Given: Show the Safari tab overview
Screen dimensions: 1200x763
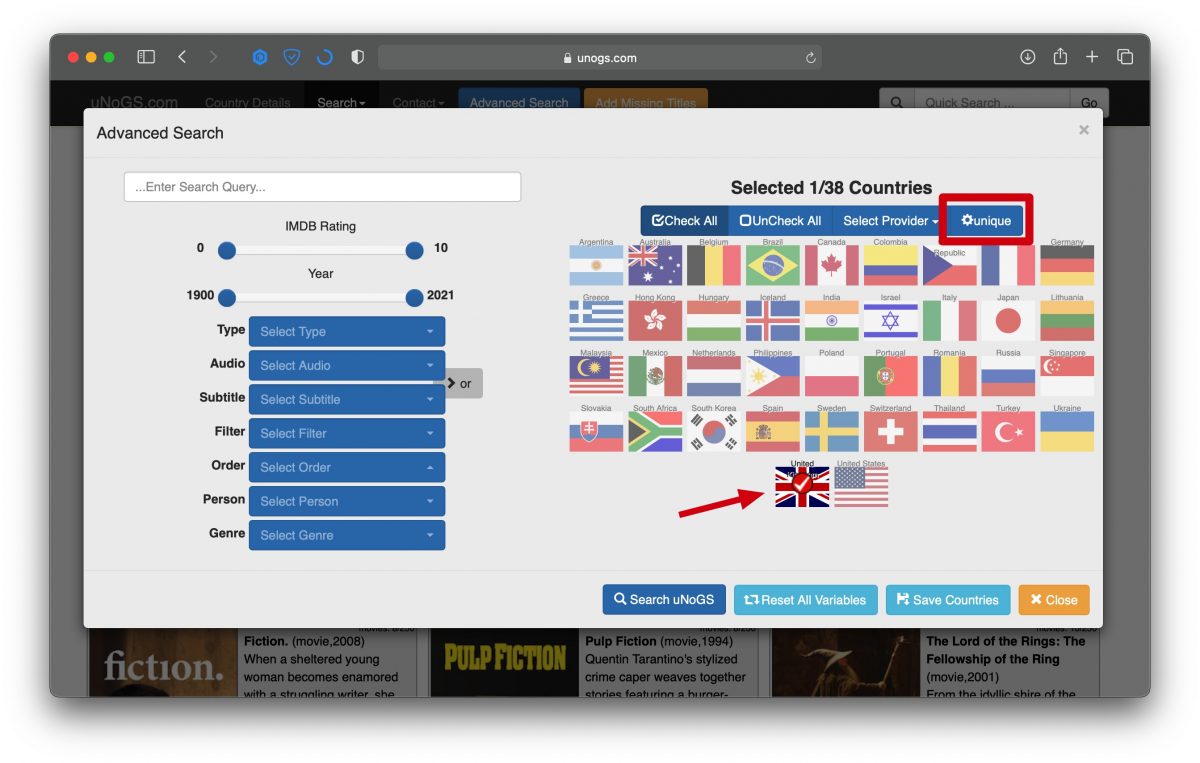Looking at the screenshot, I should click(x=1125, y=57).
